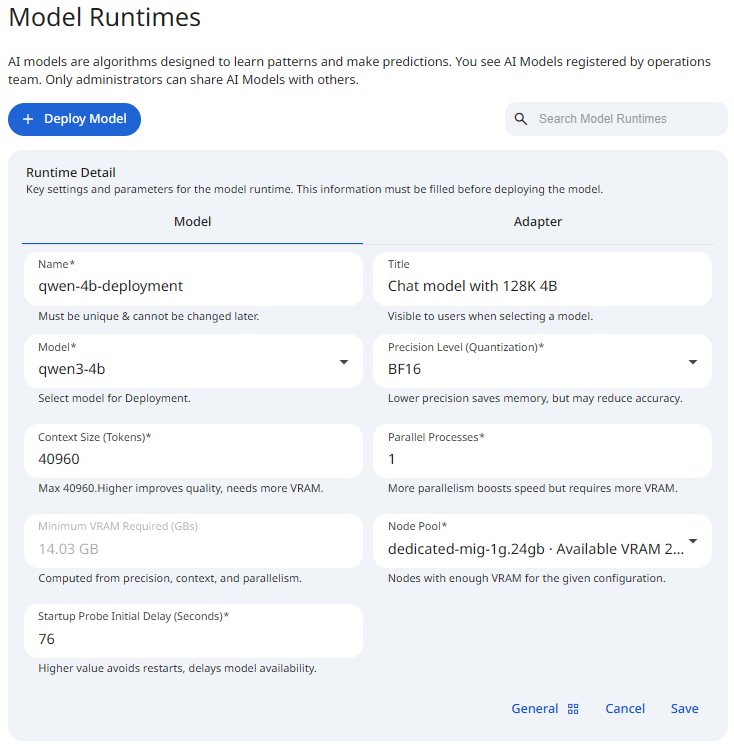Click the Startup Probe Initial Delay field
734x749 pixels.
192,639
